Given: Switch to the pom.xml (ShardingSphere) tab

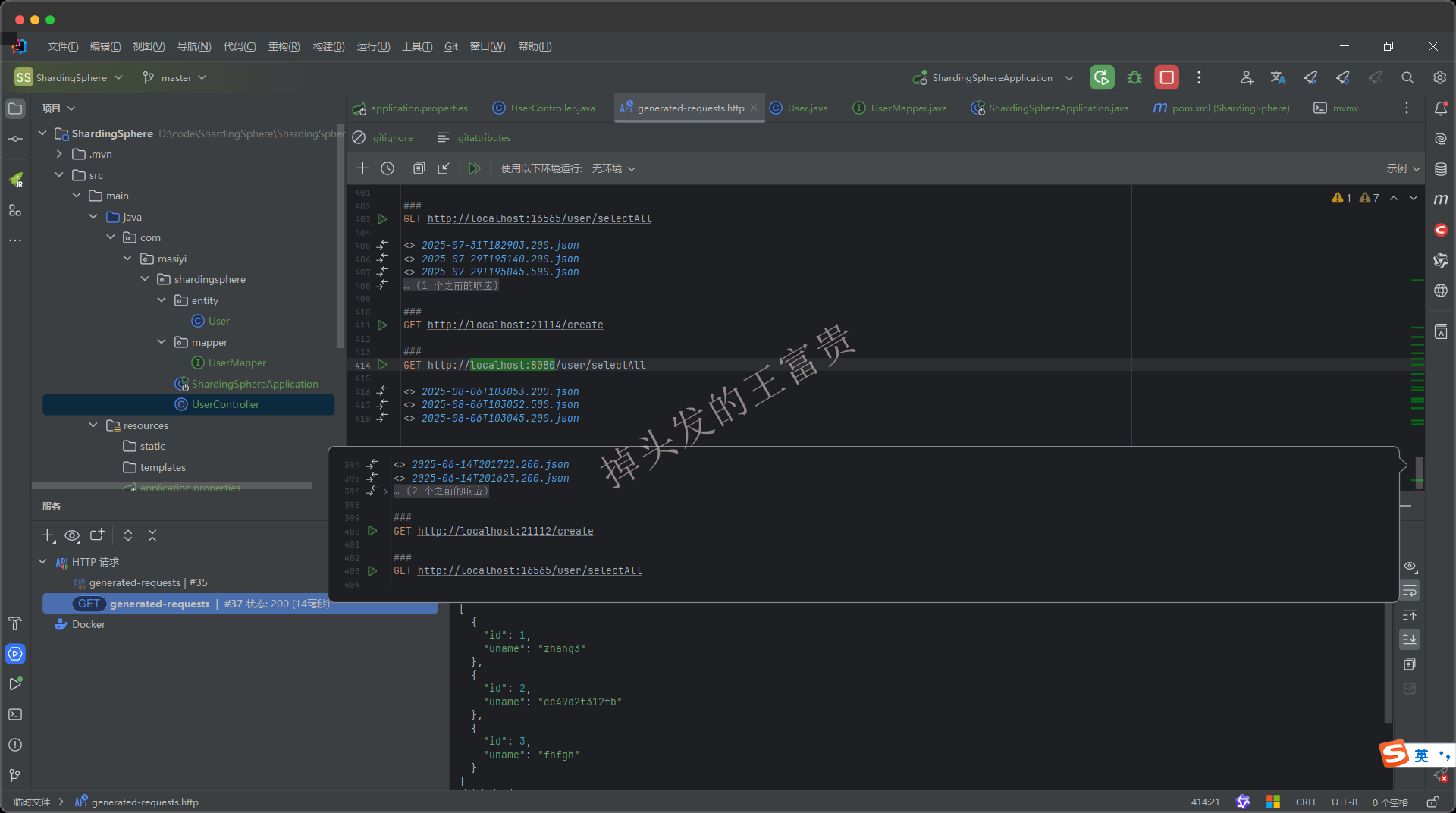Looking at the screenshot, I should [1222, 108].
